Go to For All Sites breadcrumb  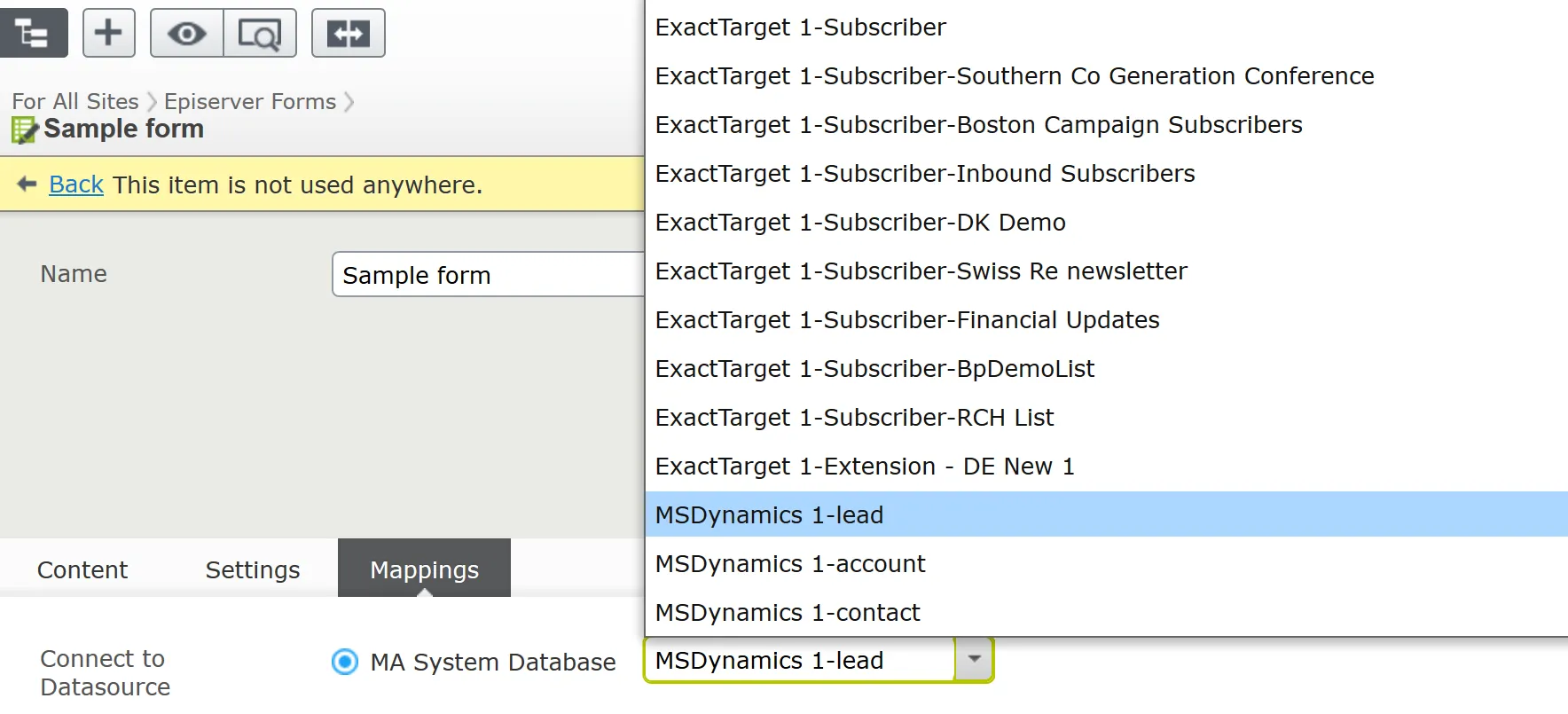(75, 101)
